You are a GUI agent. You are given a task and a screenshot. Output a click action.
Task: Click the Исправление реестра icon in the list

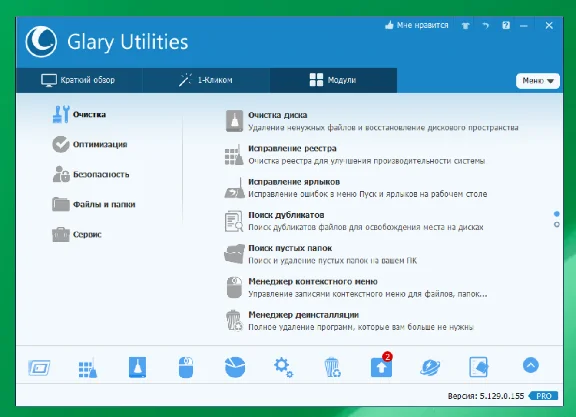click(x=234, y=155)
